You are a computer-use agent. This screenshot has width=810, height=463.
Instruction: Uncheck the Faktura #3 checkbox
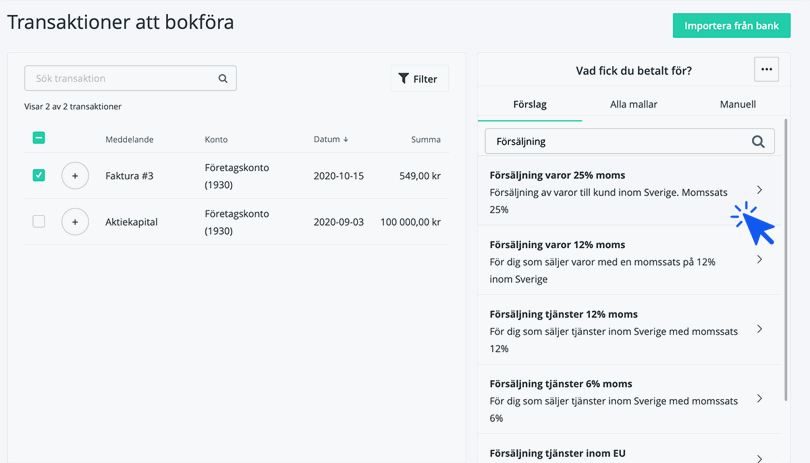pos(39,175)
